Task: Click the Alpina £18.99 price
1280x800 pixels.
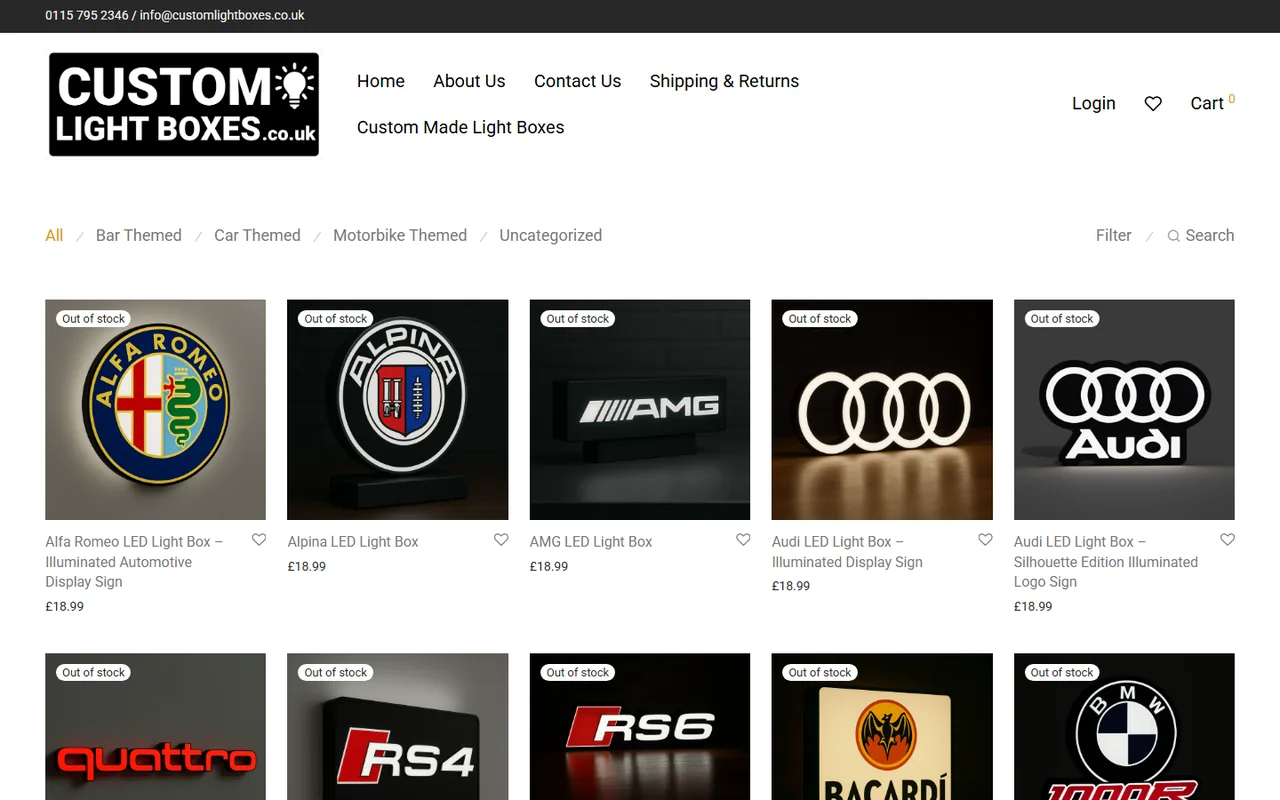Action: 307,566
